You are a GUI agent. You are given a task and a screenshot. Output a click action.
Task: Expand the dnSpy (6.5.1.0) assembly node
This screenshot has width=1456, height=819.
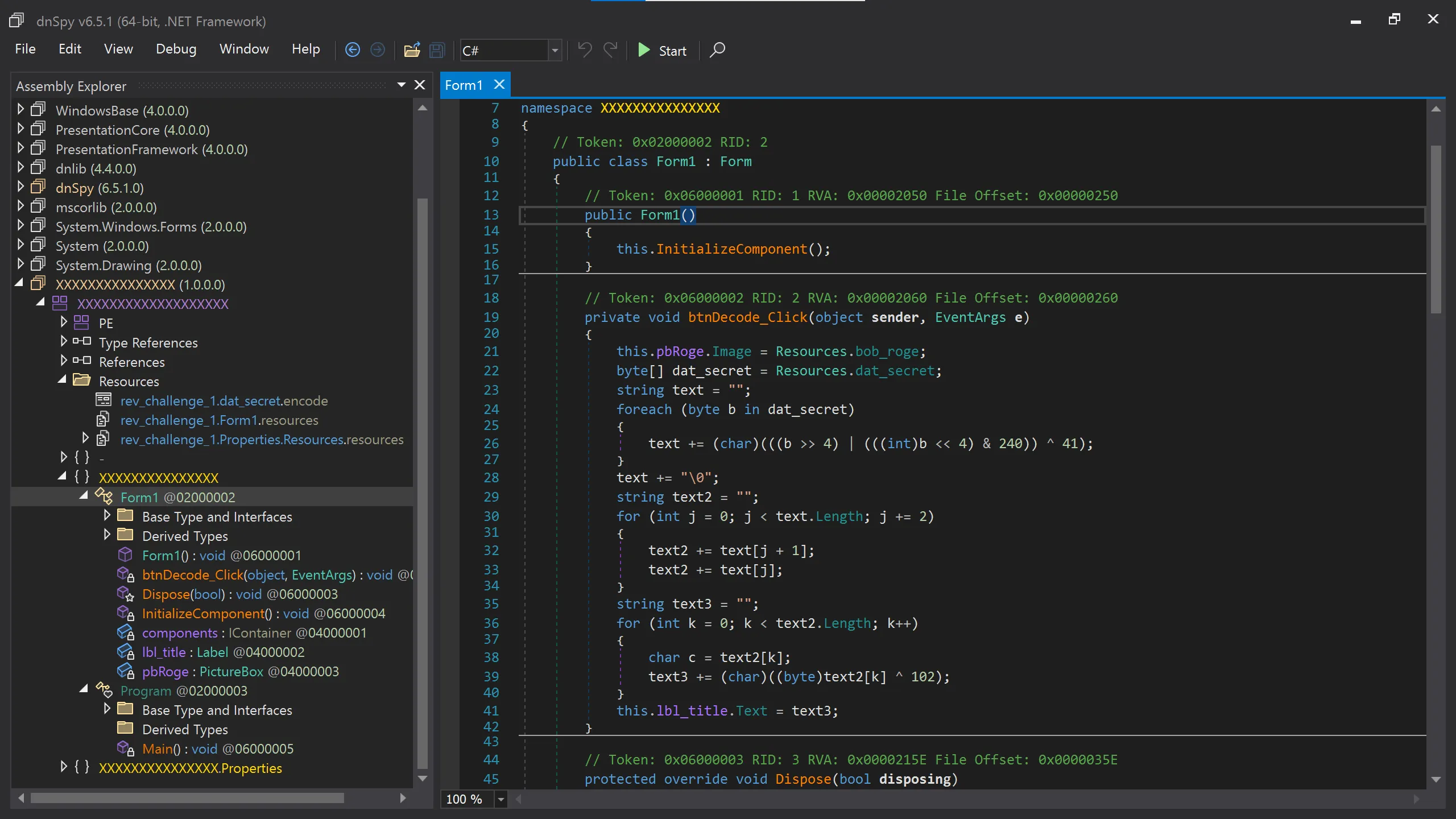[x=20, y=187]
